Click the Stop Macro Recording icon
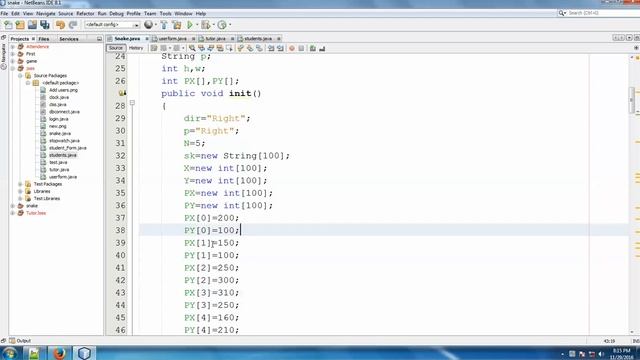This screenshot has height=360, width=640. [x=301, y=48]
